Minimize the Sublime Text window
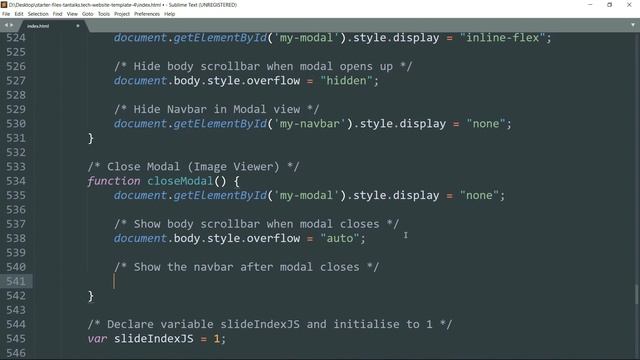The image size is (640, 360). coord(590,5)
